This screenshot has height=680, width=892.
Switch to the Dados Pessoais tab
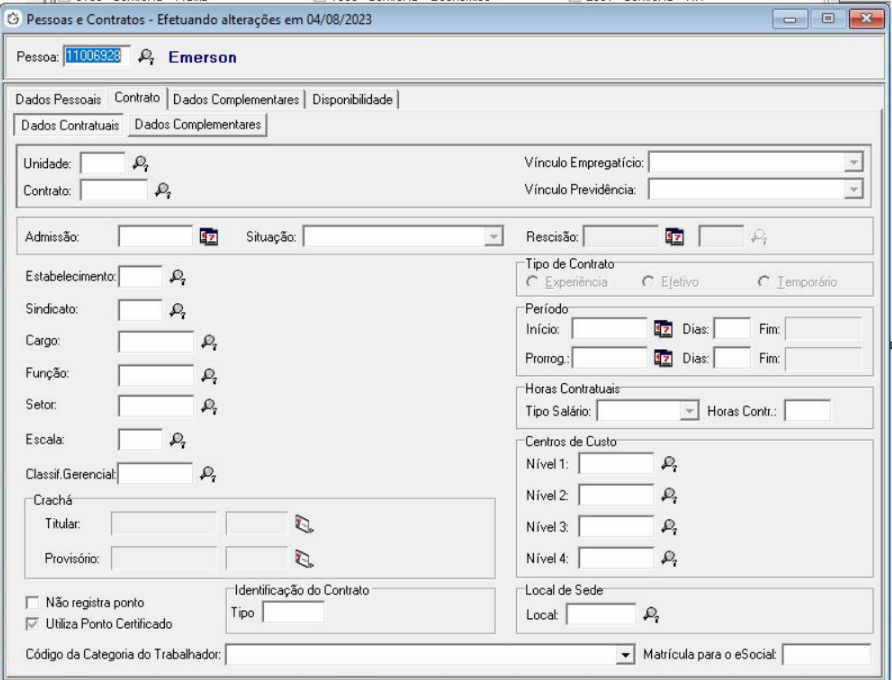[56, 99]
